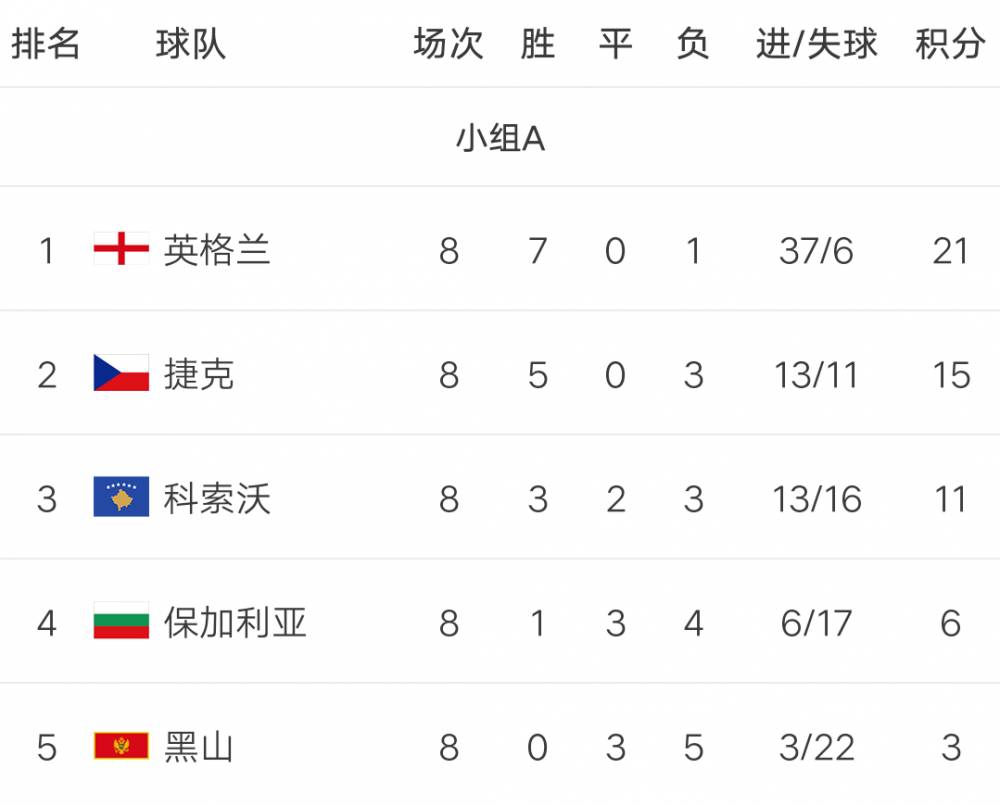Open the 黑山 team entry
This screenshot has width=1000, height=806.
pyautogui.click(x=199, y=746)
